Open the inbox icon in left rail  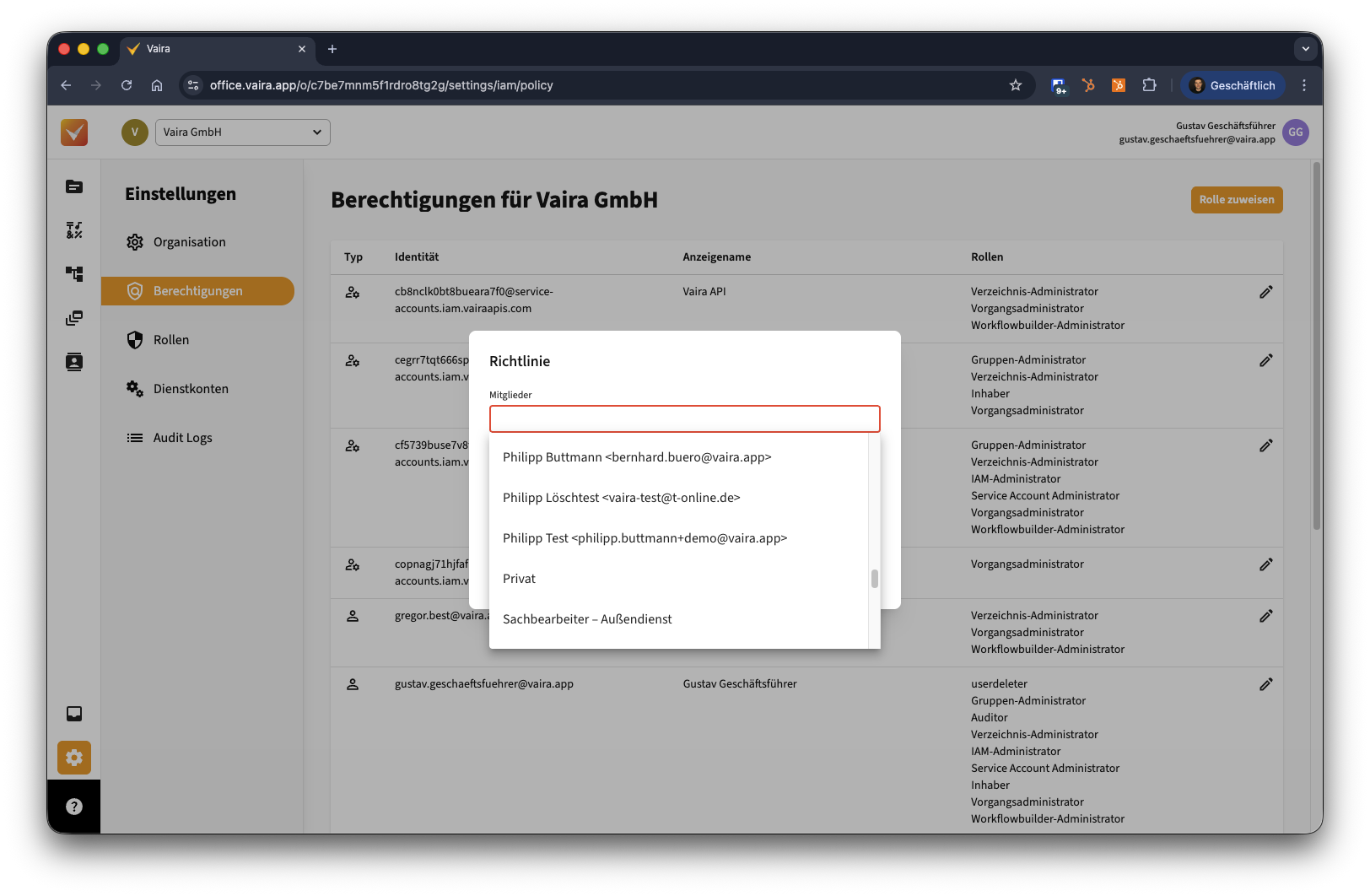click(74, 714)
